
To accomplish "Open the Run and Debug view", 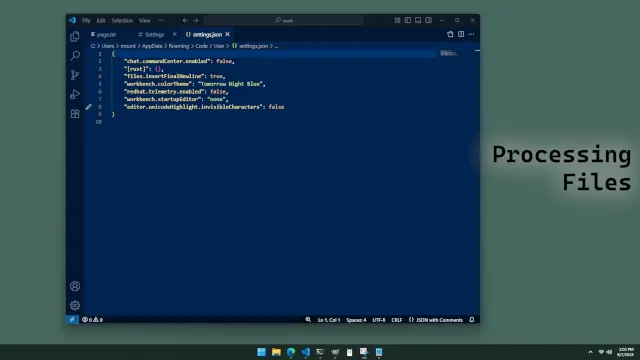I will [75, 94].
